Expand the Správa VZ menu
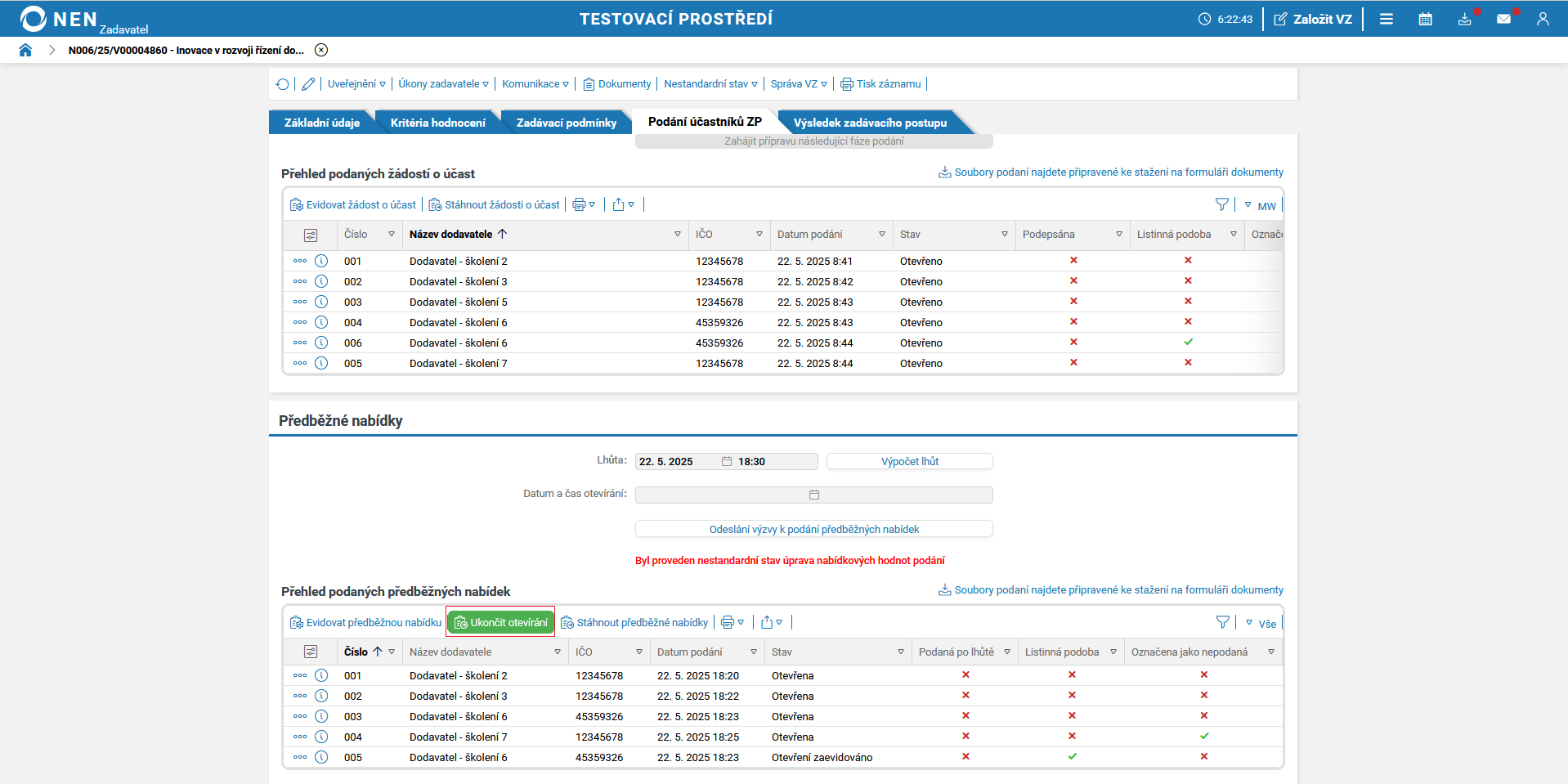 (799, 84)
